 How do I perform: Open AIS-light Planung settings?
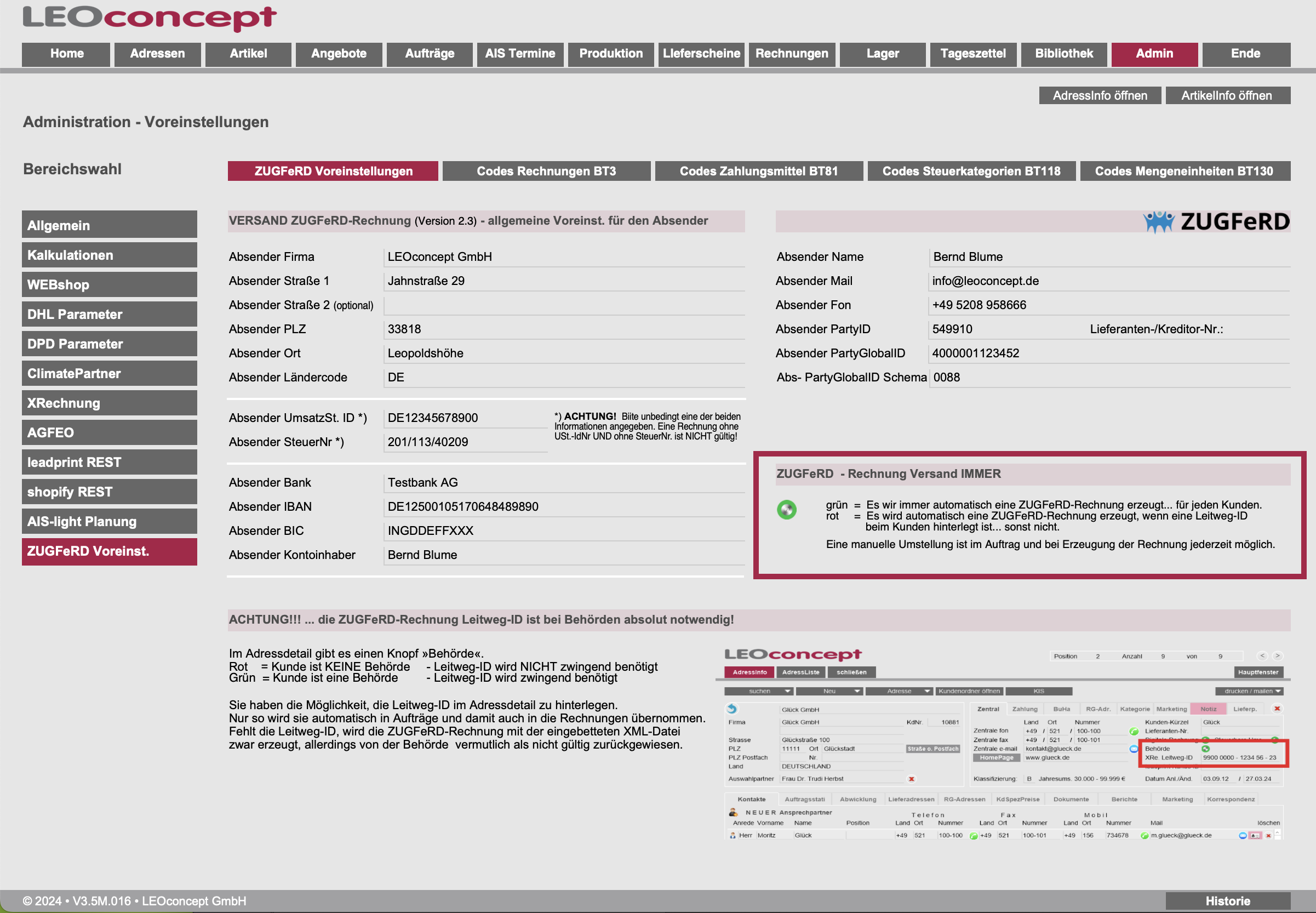(x=109, y=521)
